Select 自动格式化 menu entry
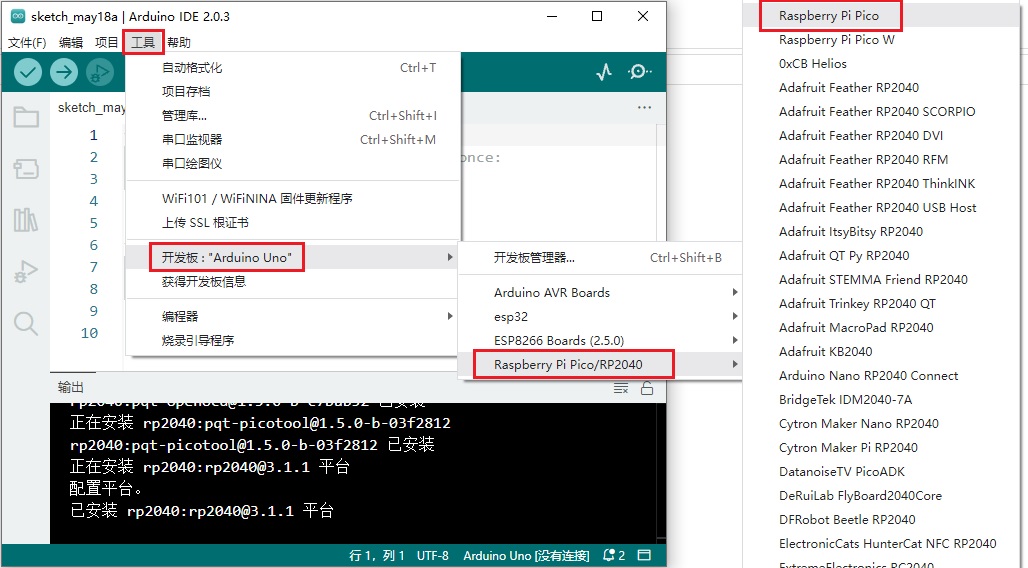1028x568 pixels. pos(293,68)
